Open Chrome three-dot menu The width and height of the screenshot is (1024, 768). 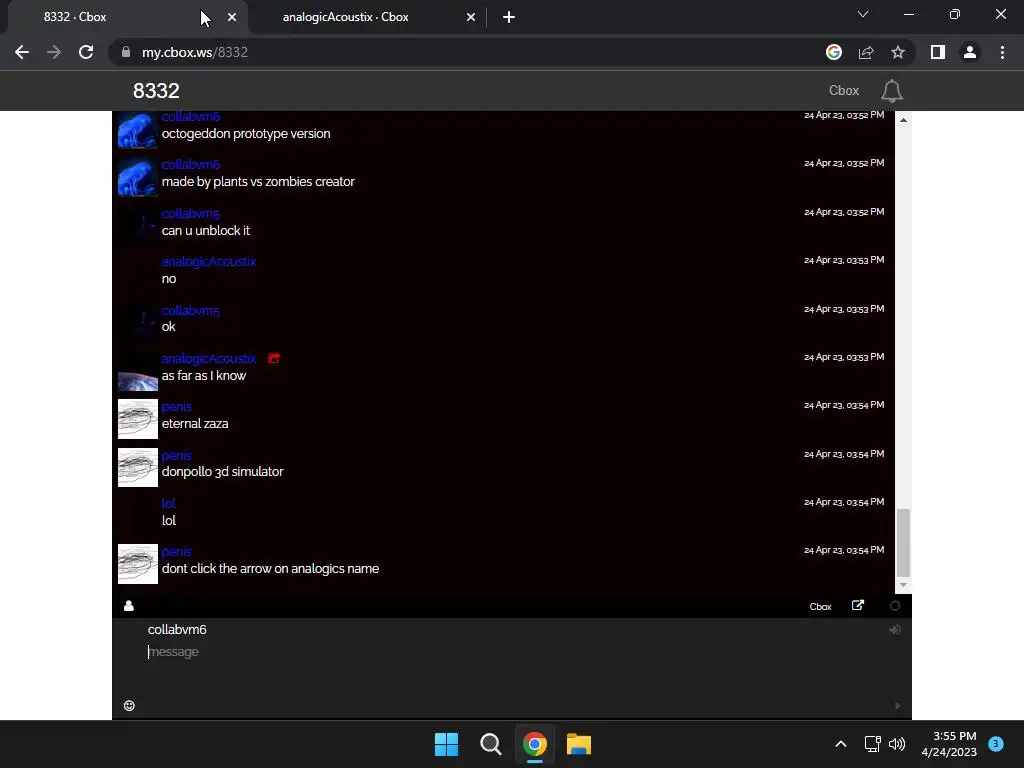pos(1002,52)
